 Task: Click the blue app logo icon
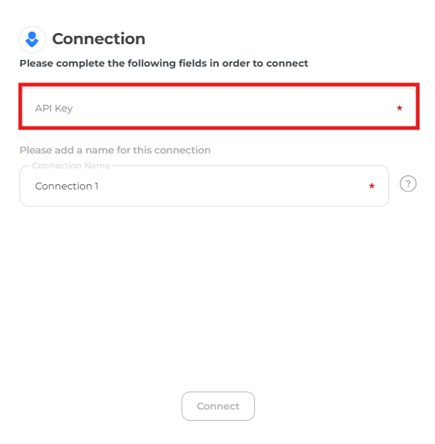coord(32,39)
